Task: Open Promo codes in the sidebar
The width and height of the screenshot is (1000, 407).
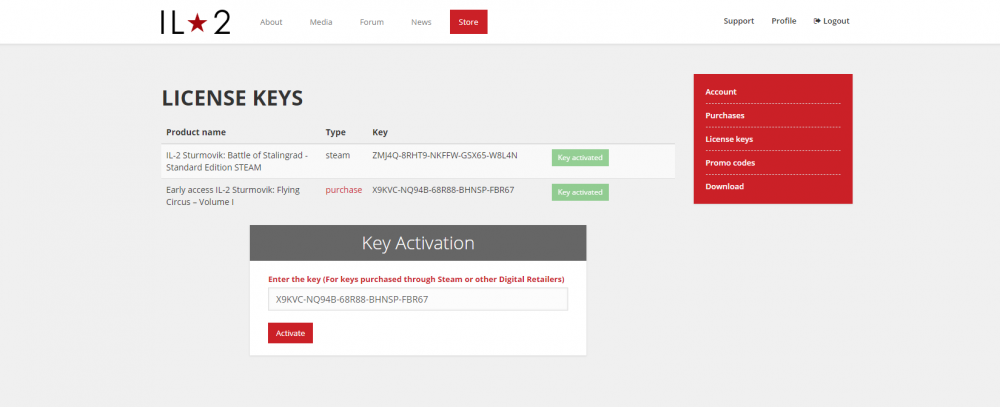Action: coord(730,162)
